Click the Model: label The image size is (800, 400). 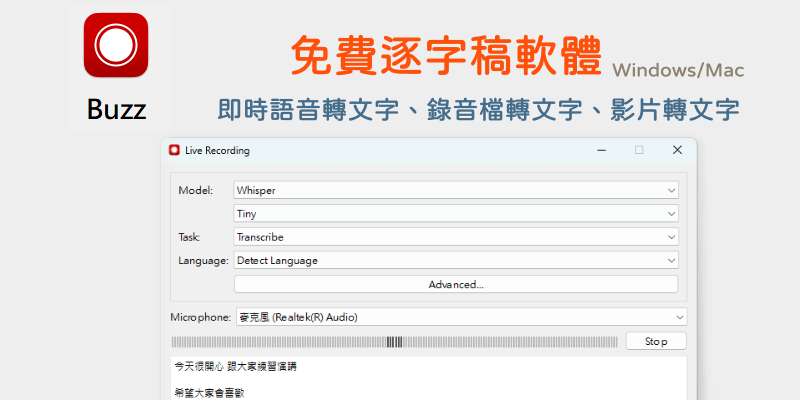195,190
